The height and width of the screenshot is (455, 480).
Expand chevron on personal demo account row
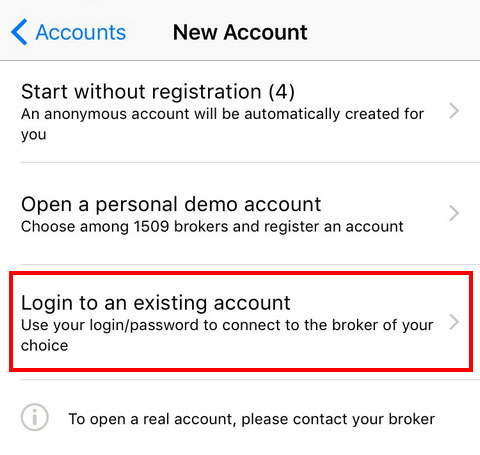tap(454, 213)
